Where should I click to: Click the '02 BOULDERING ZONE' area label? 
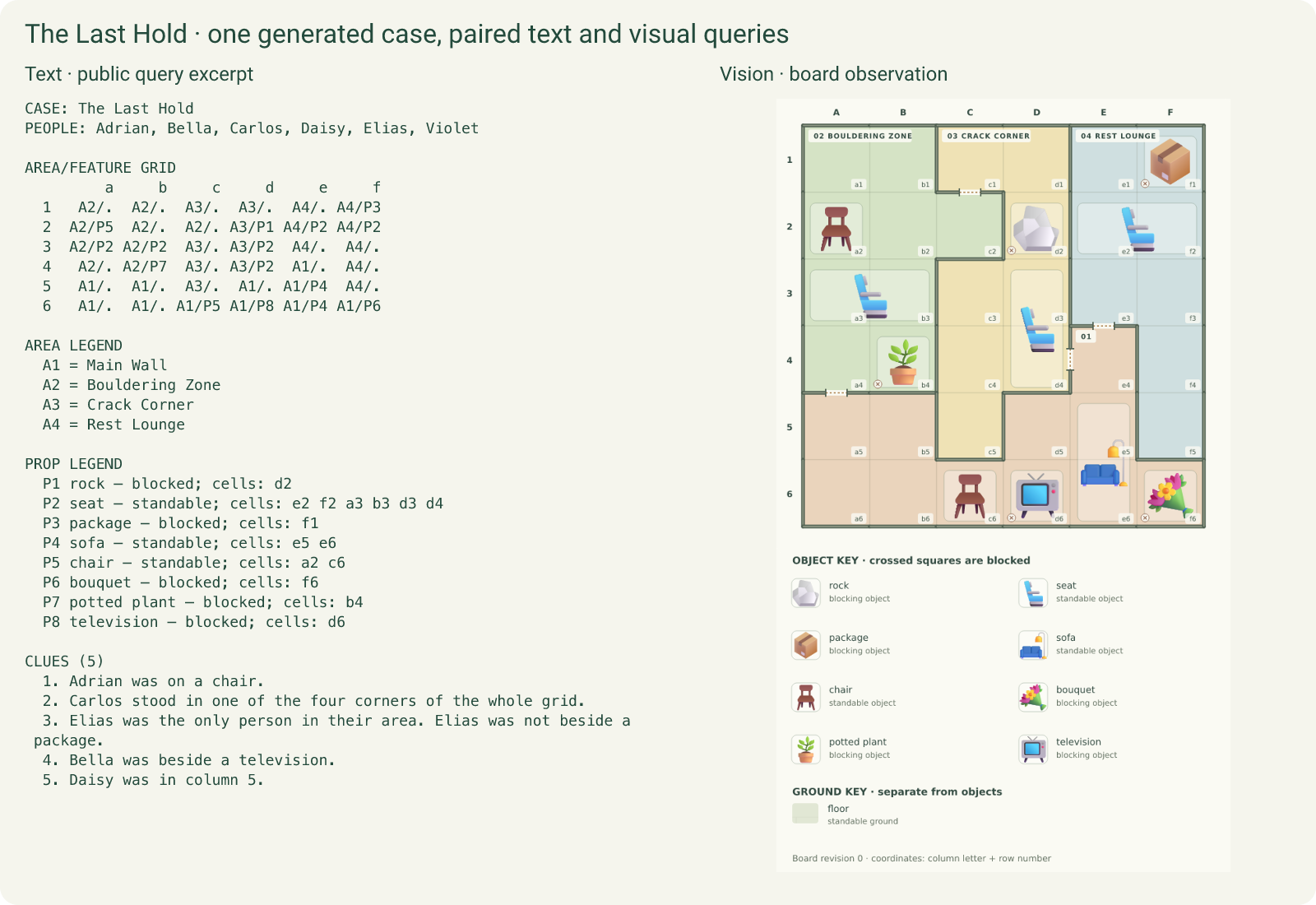pos(862,136)
